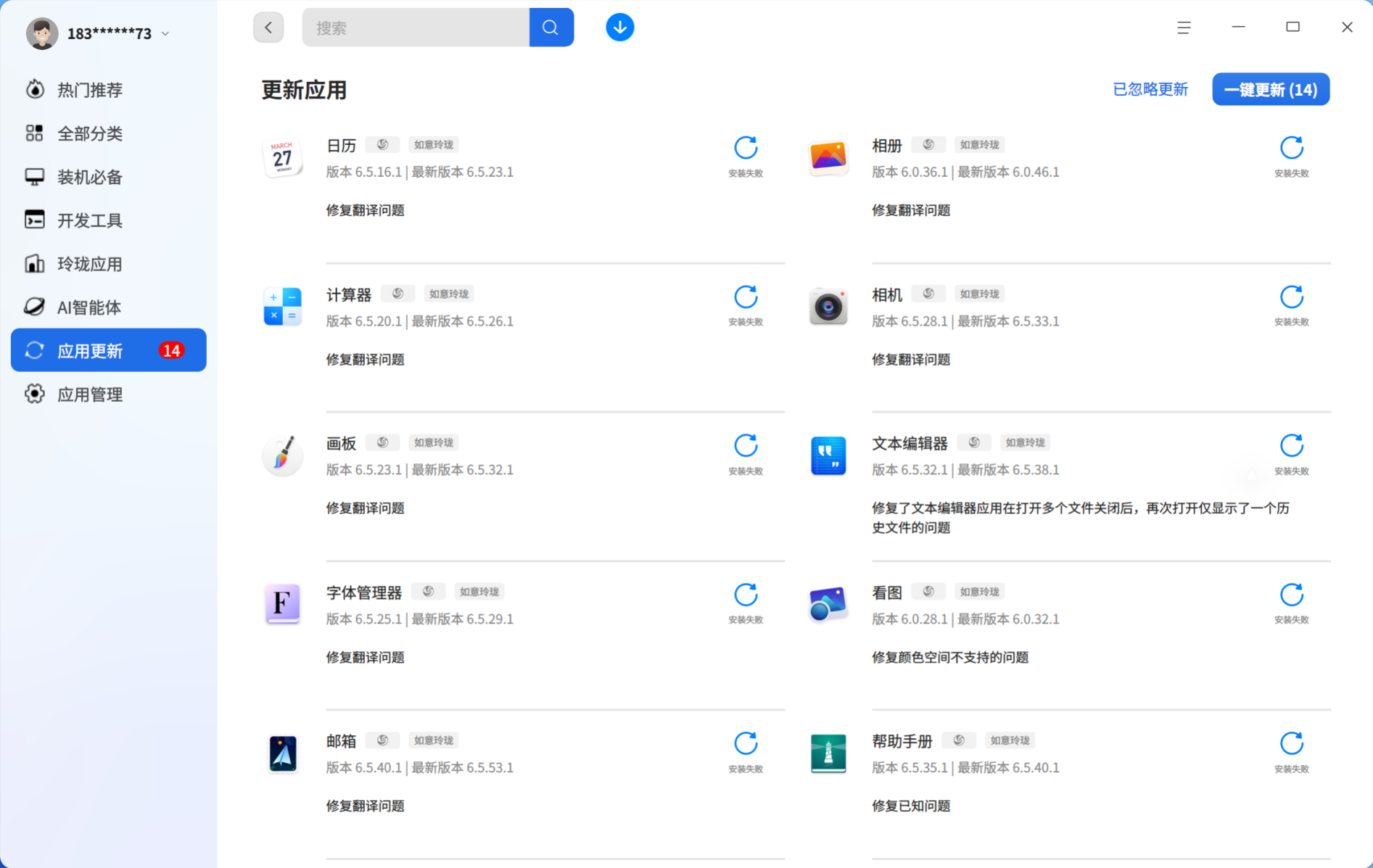
Task: Open the 计算器 calculator app icon
Action: [282, 307]
